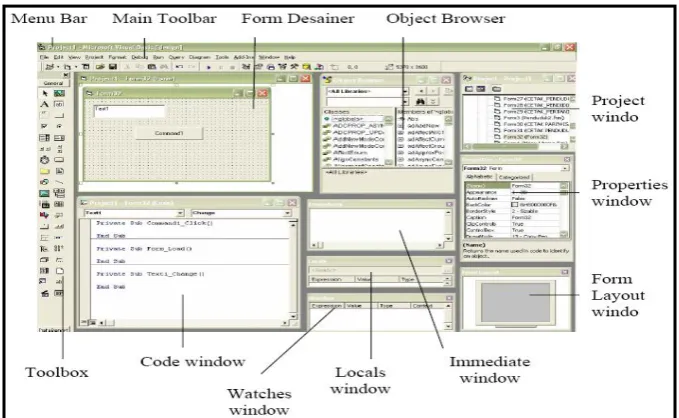Open the All Libraries dropdown in Object Browser
Viewport: 679px width, 418px height.
point(405,91)
